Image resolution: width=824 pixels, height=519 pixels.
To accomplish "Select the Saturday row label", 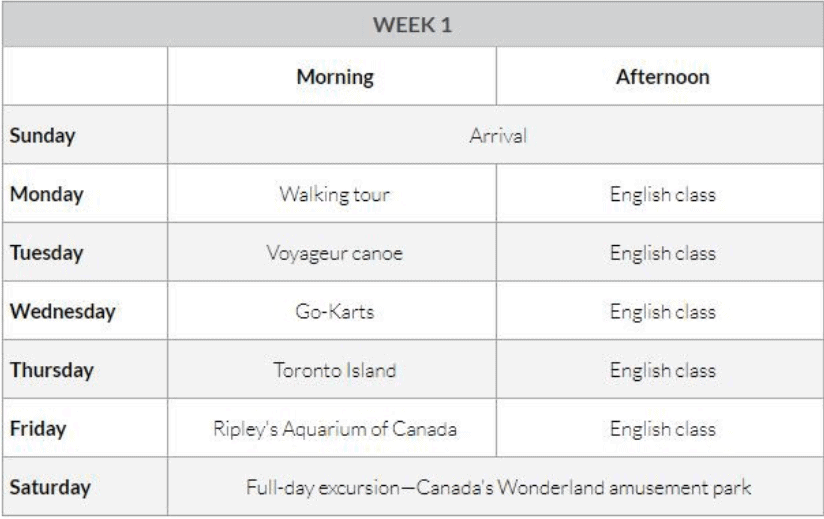I will click(50, 487).
